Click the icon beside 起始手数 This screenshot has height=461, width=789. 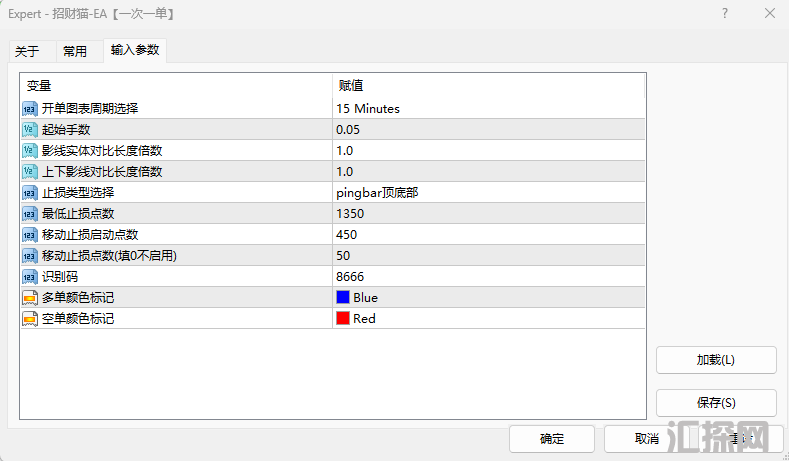[30, 129]
